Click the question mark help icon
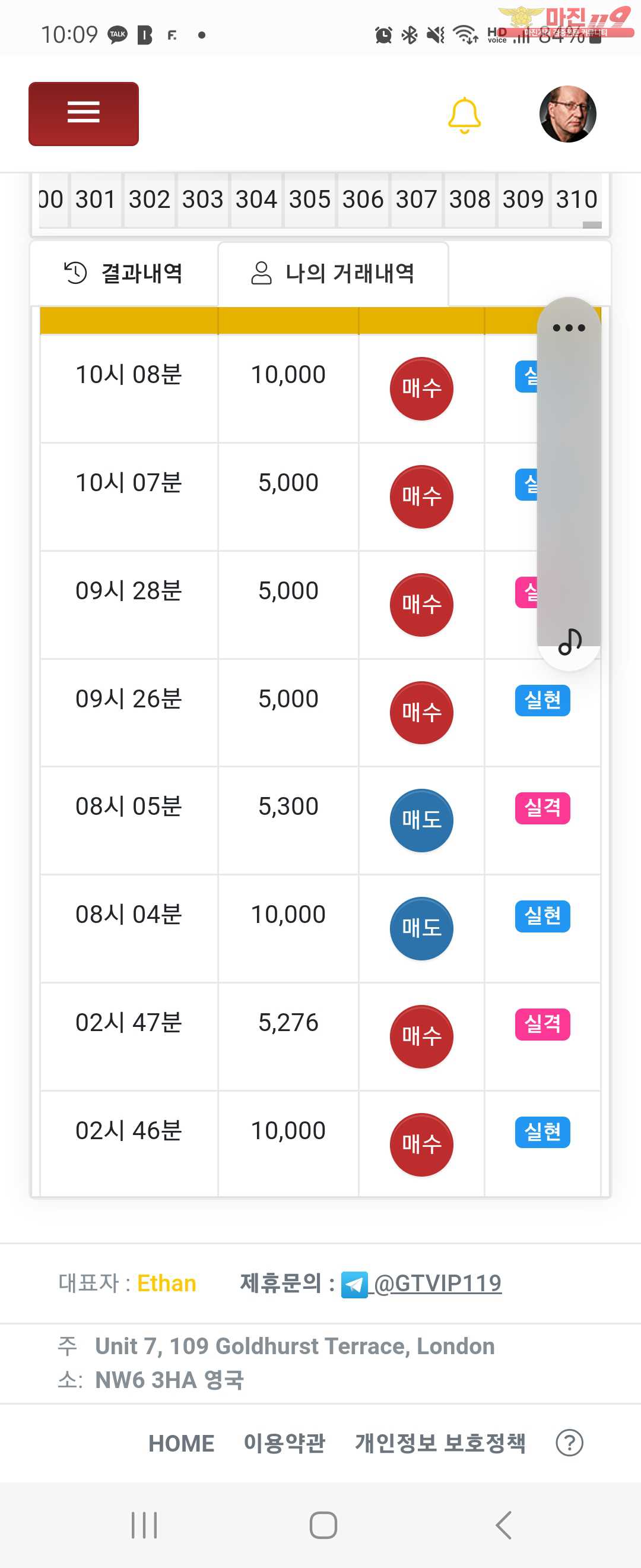 point(569,1443)
